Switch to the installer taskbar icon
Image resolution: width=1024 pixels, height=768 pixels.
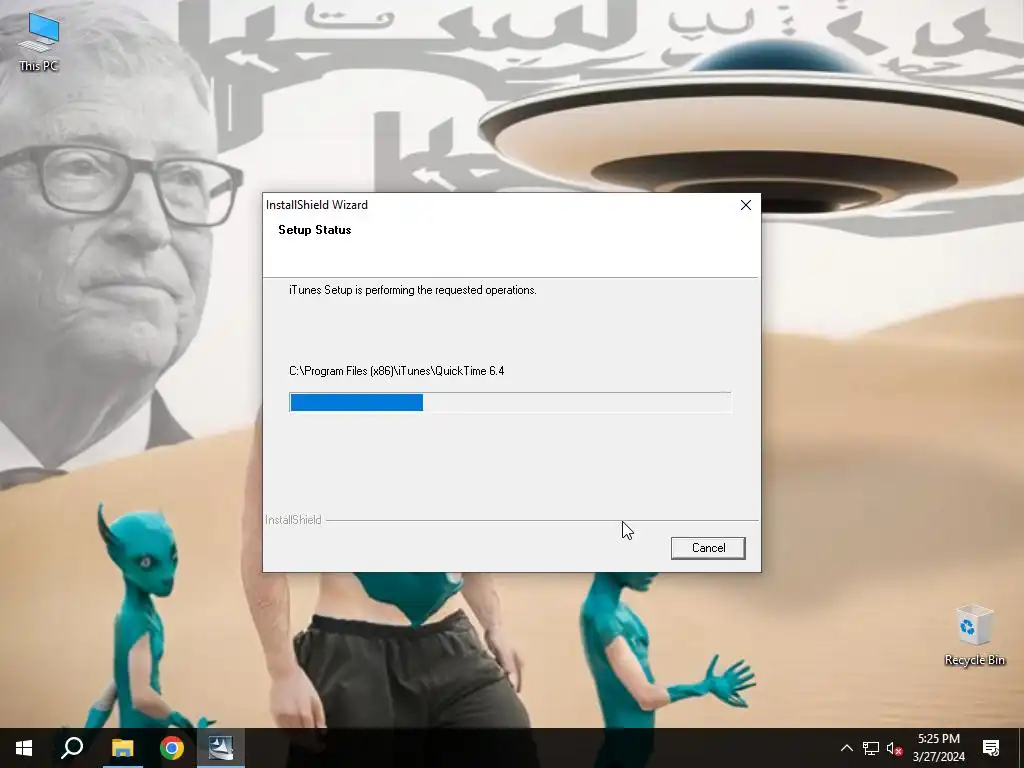pyautogui.click(x=221, y=748)
